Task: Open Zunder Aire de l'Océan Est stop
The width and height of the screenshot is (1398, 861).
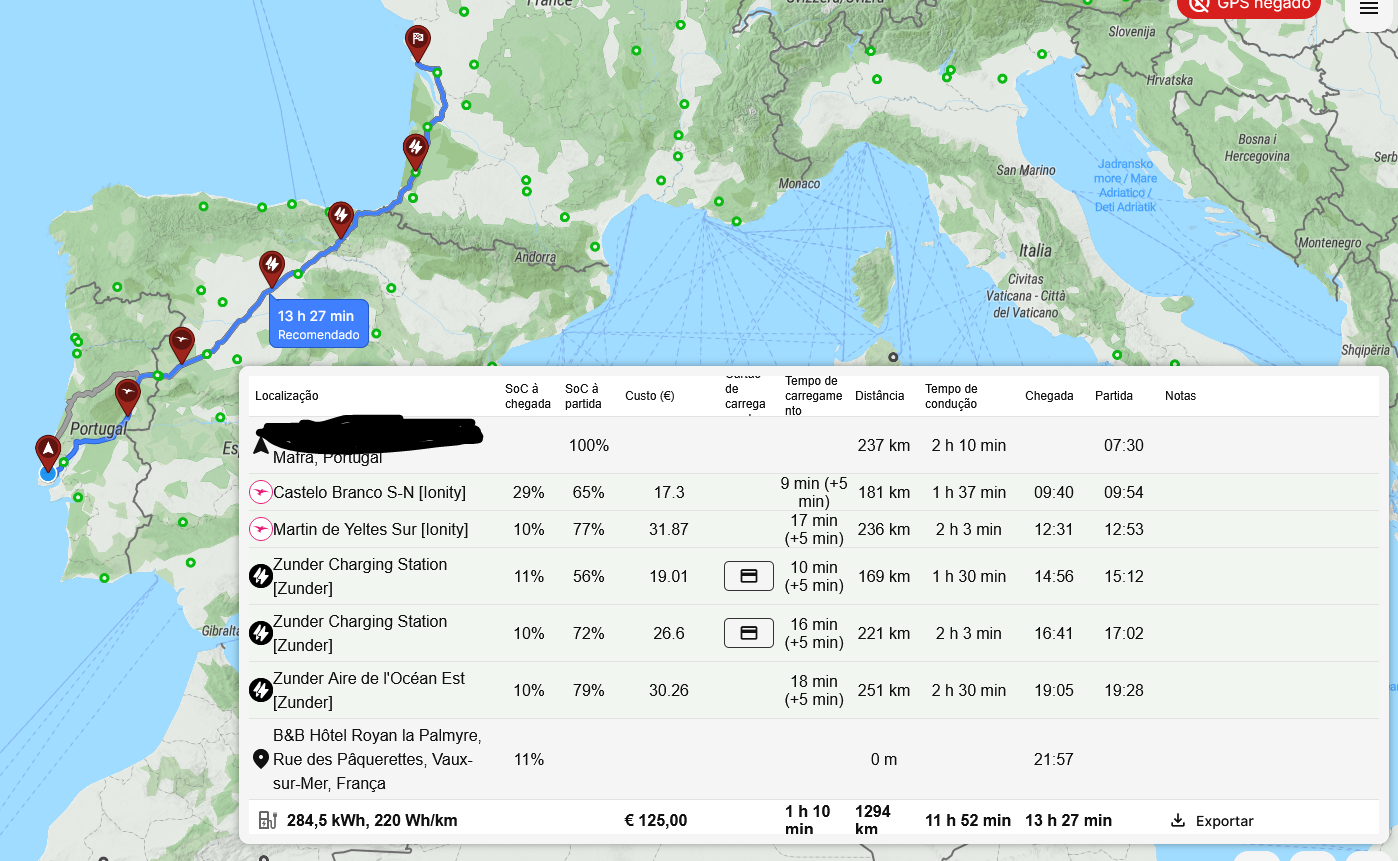Action: 368,690
